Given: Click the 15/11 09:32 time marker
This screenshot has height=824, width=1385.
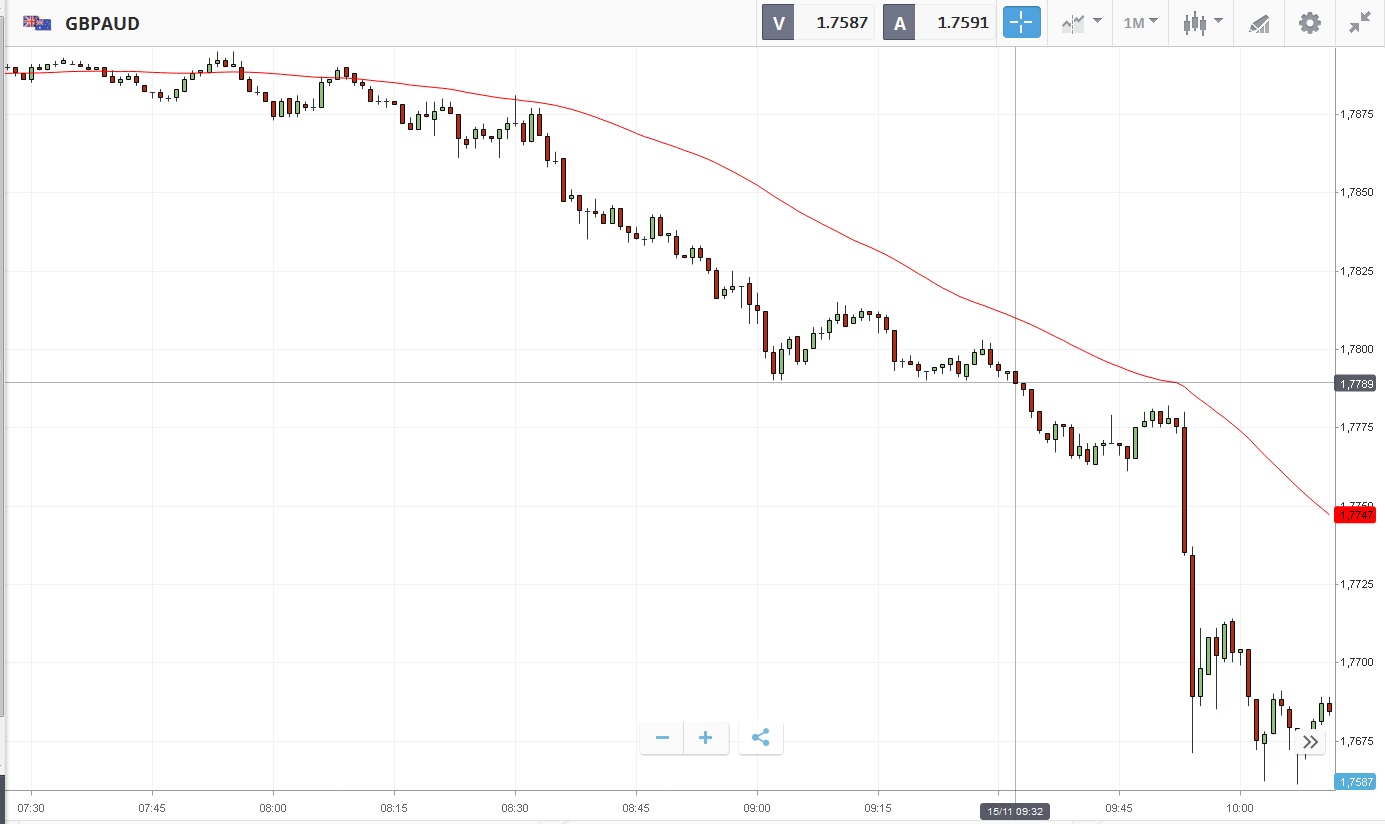Looking at the screenshot, I should 1015,811.
